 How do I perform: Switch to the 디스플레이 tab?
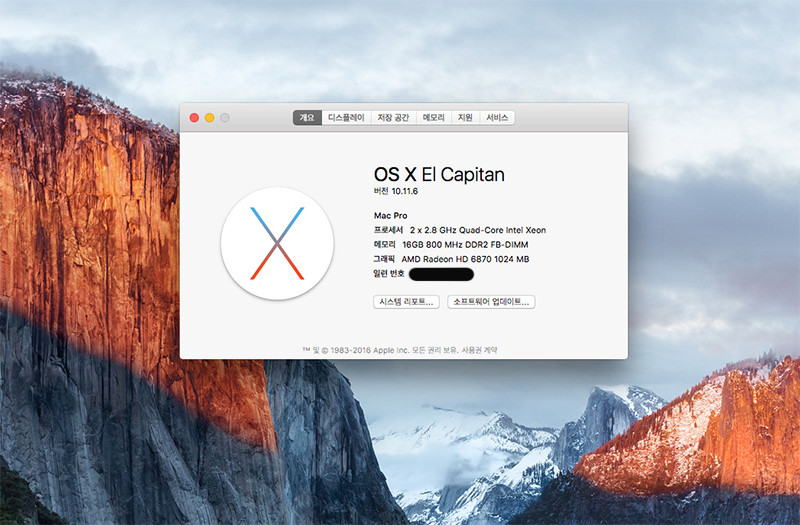pos(346,118)
